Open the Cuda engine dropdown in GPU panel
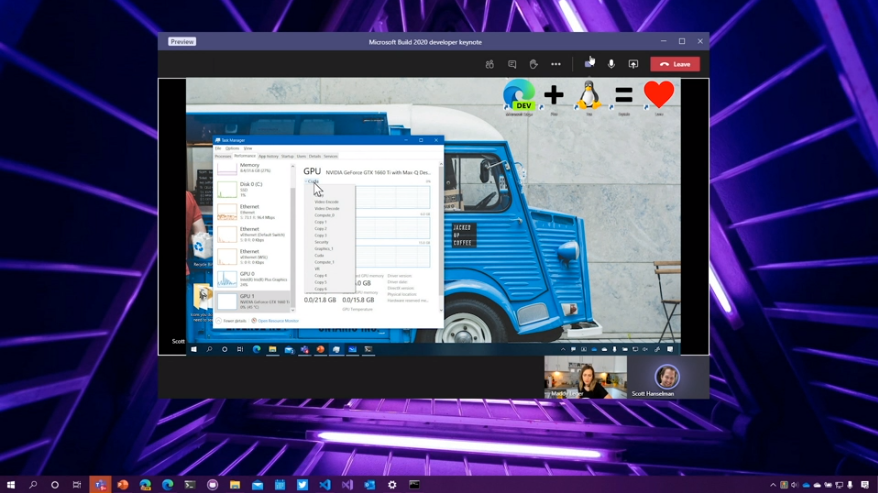 pos(312,182)
